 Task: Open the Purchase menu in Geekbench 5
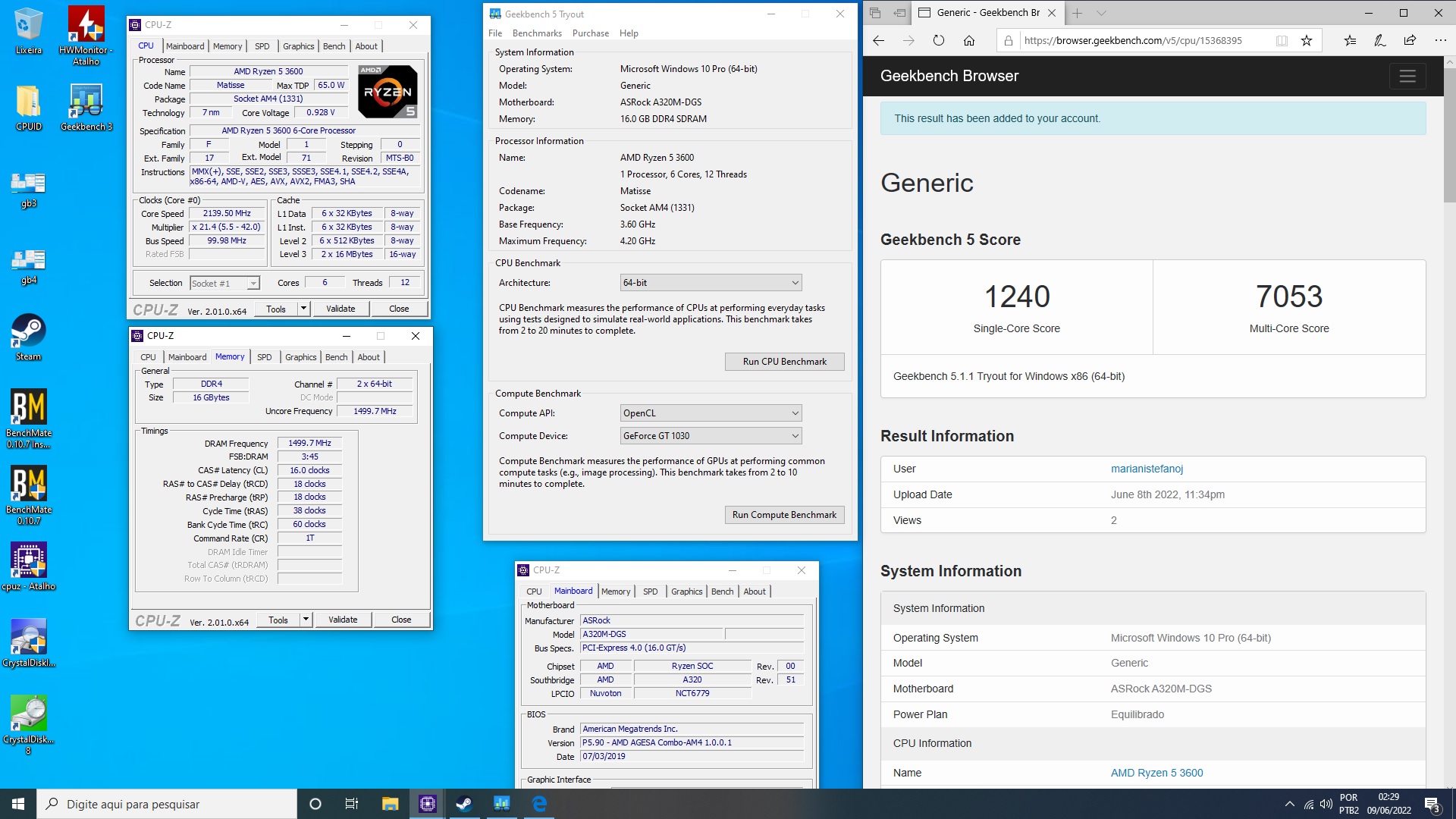click(590, 33)
